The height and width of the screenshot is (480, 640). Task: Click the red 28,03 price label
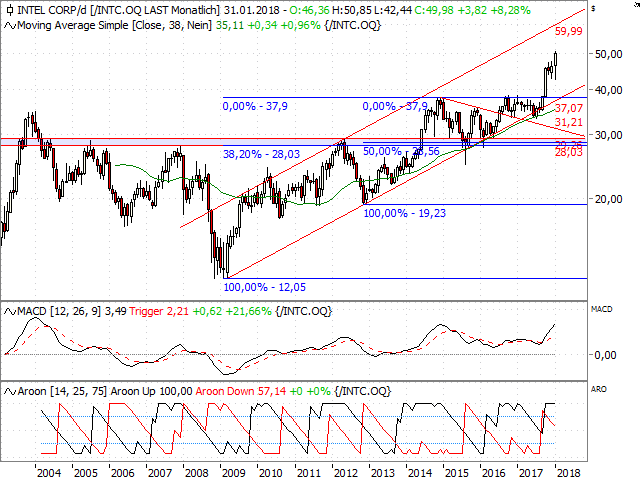pos(569,153)
